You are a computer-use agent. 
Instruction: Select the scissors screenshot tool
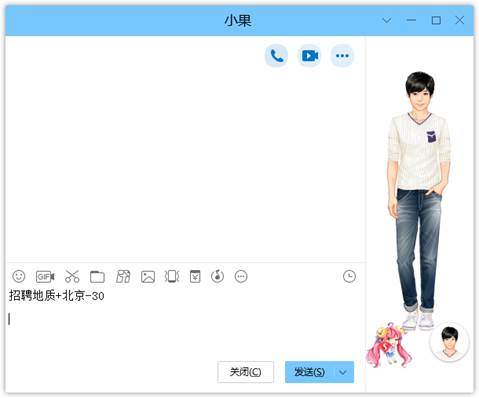coord(72,276)
